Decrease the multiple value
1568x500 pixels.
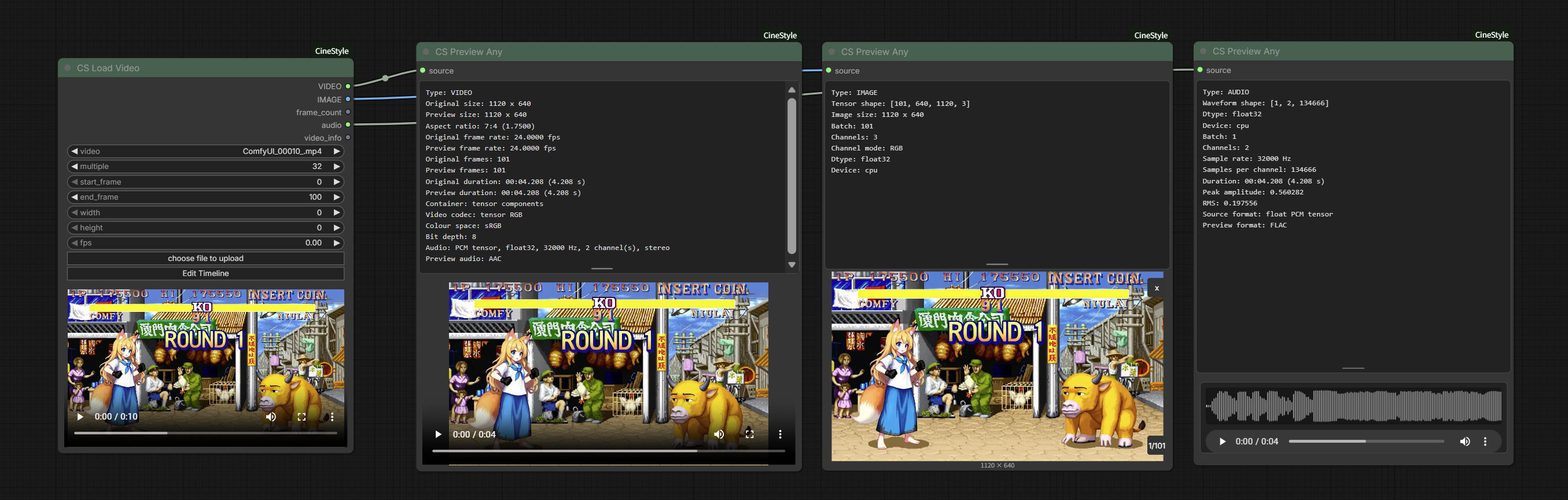(74, 166)
